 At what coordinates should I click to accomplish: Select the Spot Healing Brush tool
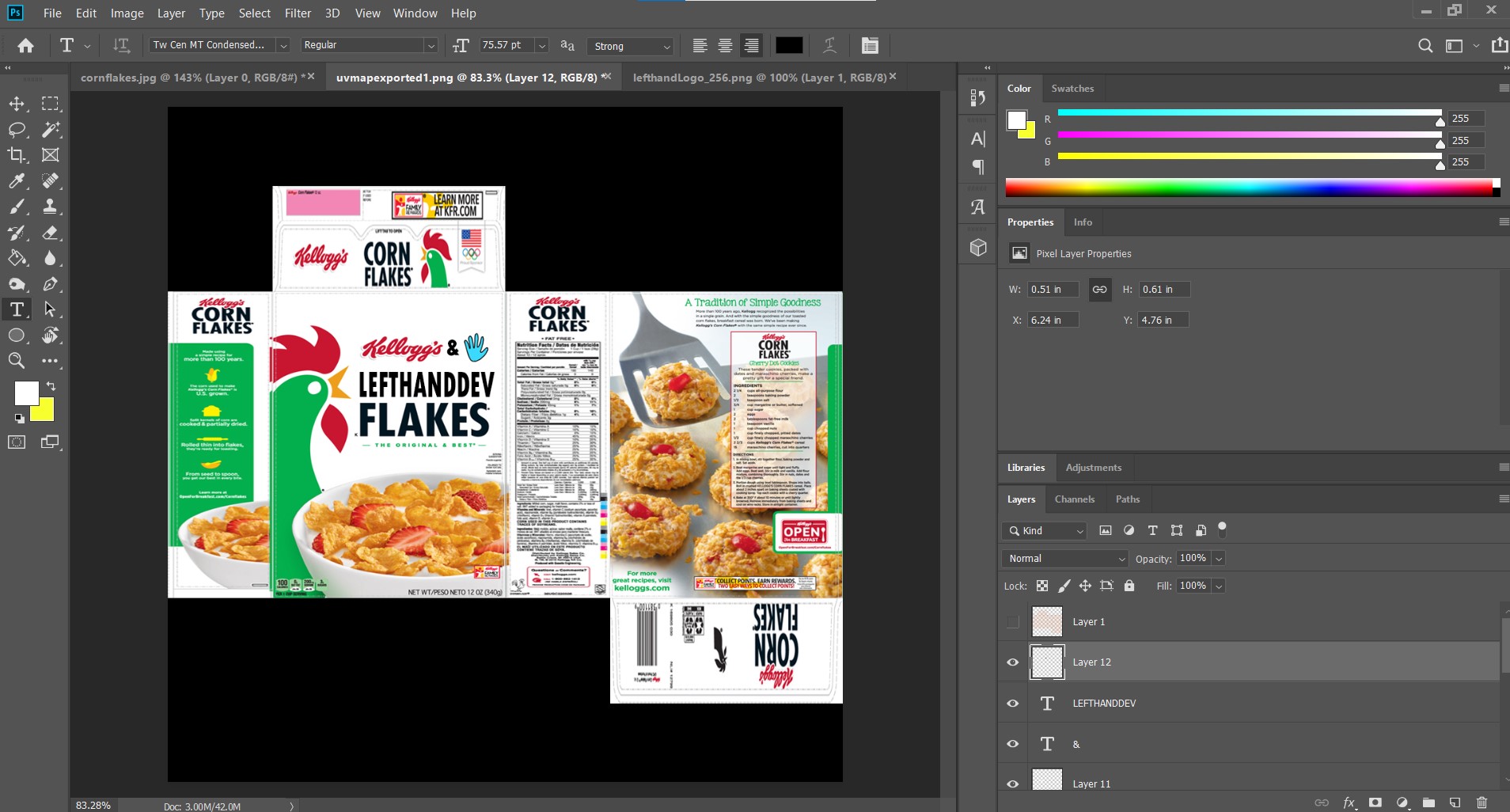click(50, 181)
